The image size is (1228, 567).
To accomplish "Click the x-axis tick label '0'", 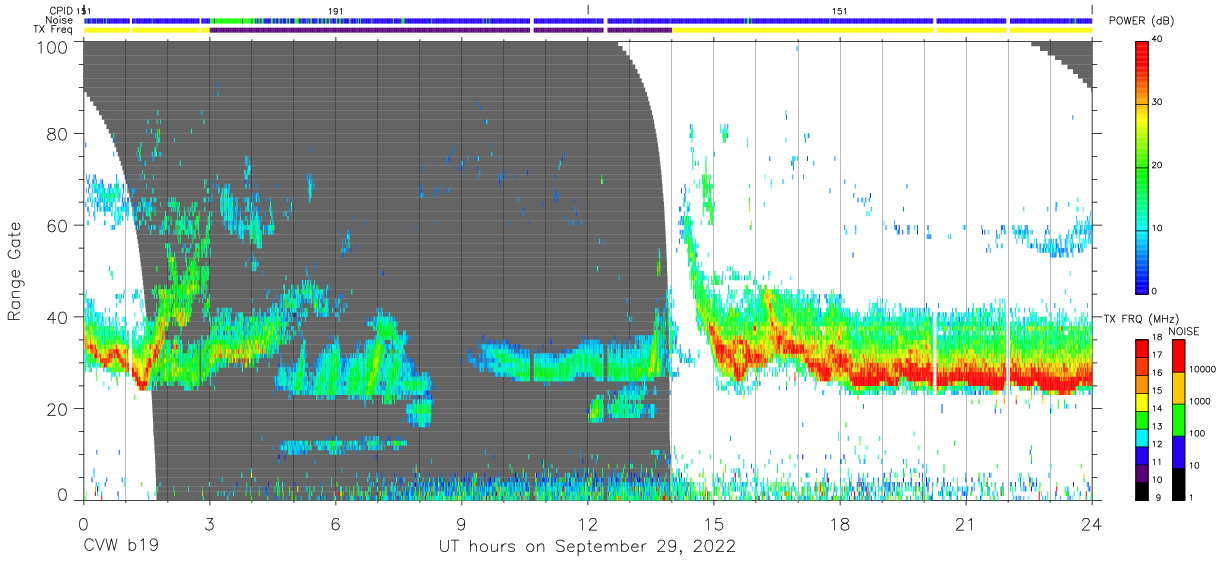I will 83,524.
